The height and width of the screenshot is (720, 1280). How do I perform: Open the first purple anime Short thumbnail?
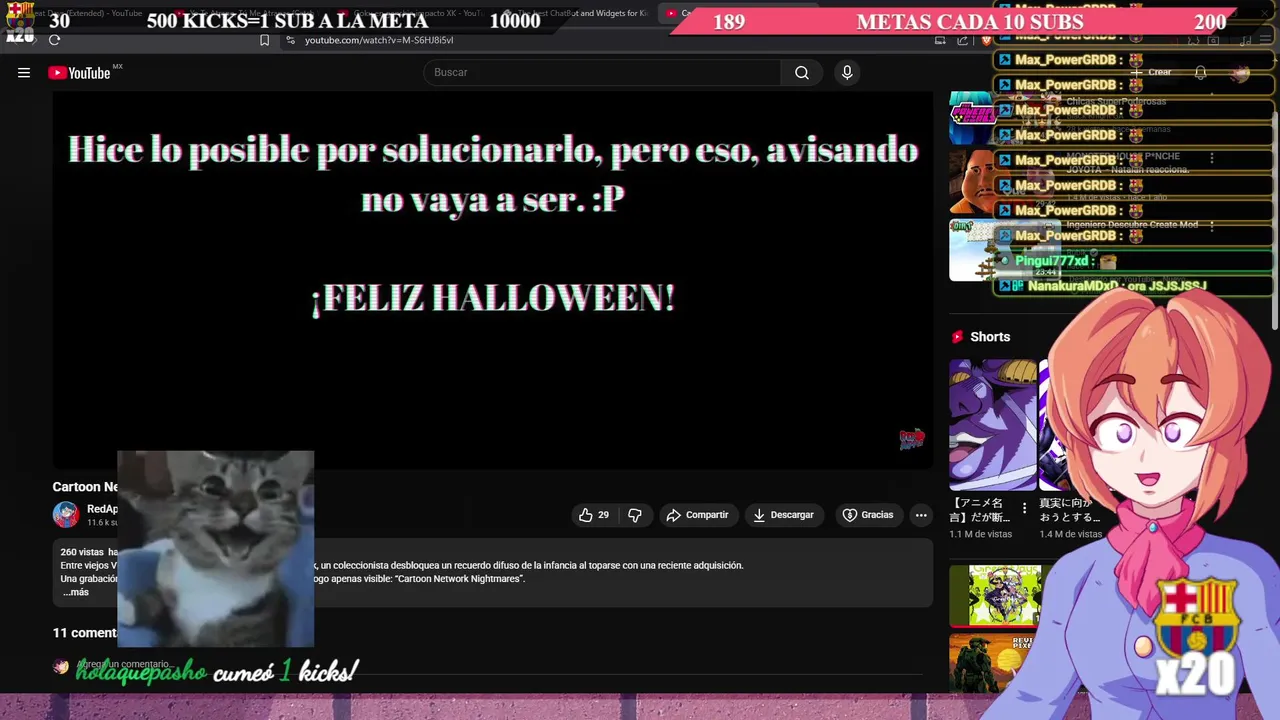pyautogui.click(x=993, y=425)
